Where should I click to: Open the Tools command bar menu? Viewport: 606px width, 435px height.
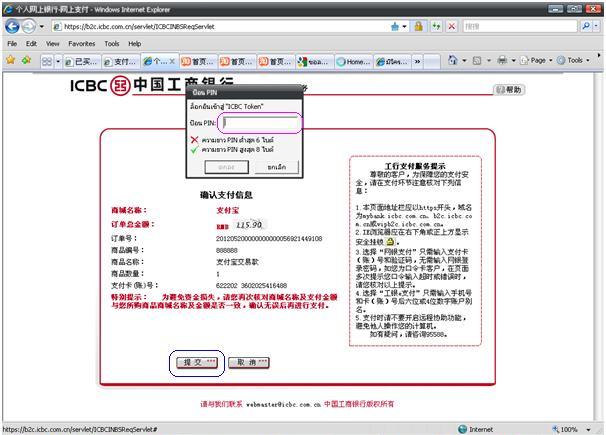573,60
